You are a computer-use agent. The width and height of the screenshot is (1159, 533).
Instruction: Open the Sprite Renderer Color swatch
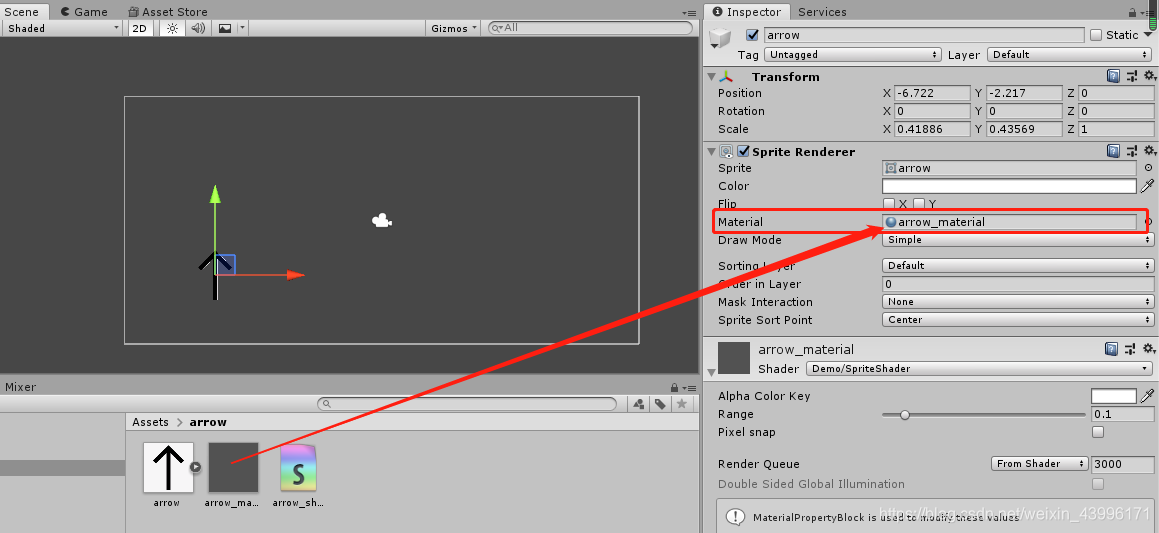1009,186
